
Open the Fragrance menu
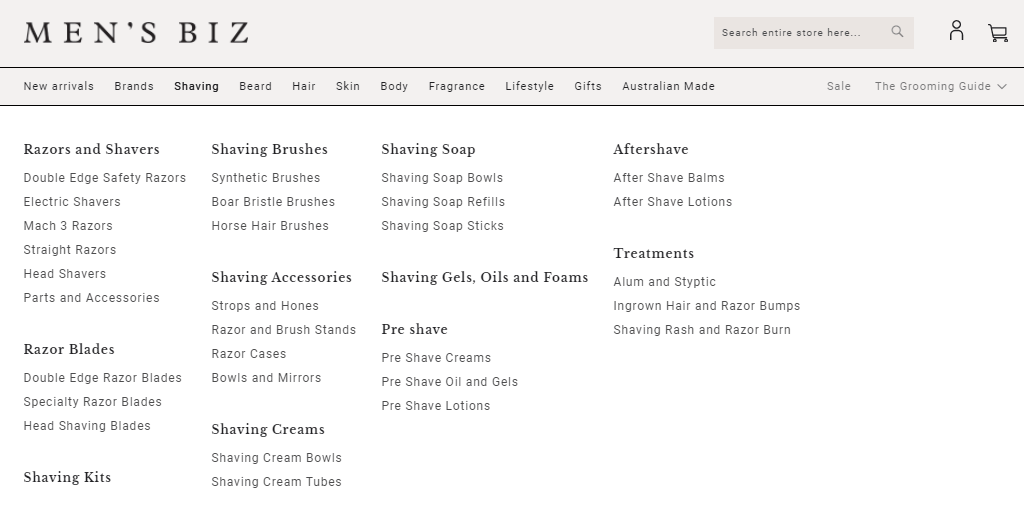tap(456, 86)
